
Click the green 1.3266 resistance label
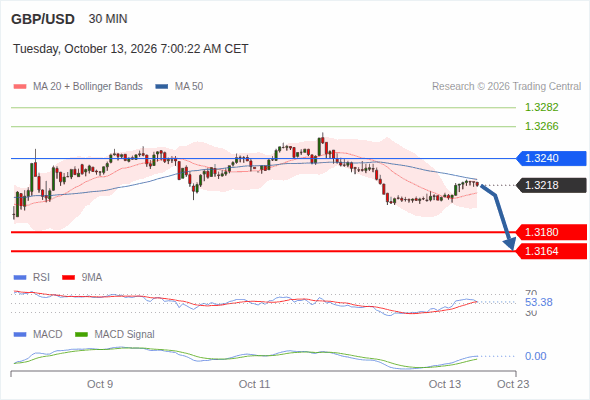541,126
